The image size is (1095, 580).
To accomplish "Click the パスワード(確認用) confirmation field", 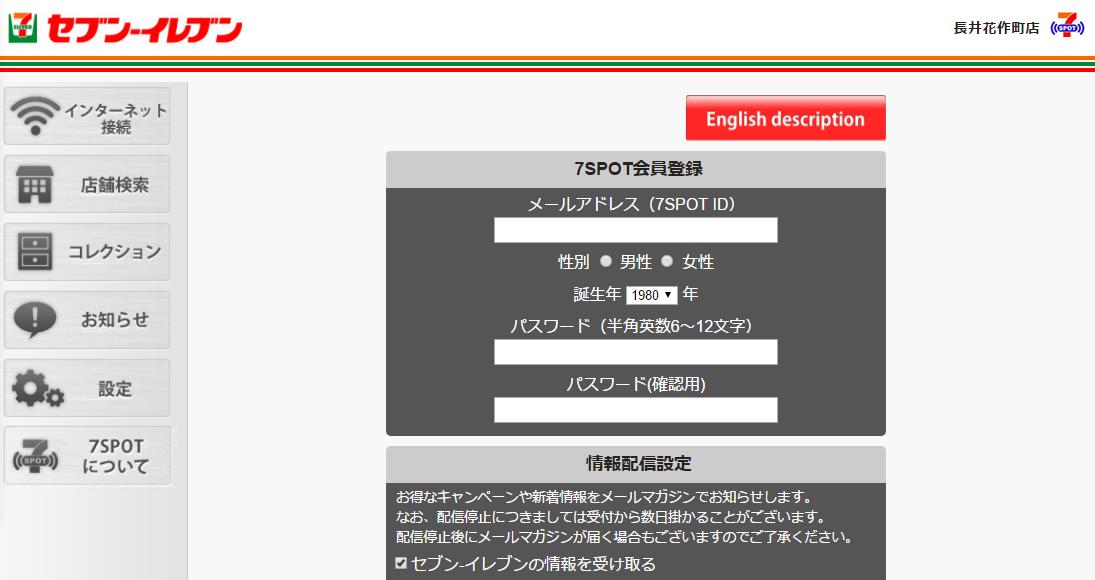I will coord(635,410).
